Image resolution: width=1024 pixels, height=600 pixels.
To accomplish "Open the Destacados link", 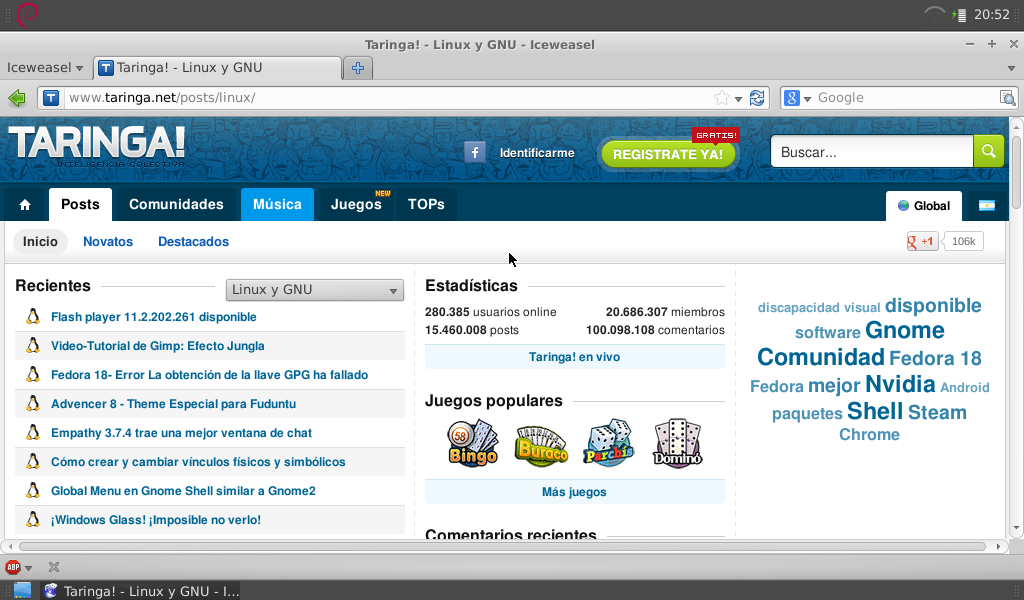I will (x=193, y=242).
